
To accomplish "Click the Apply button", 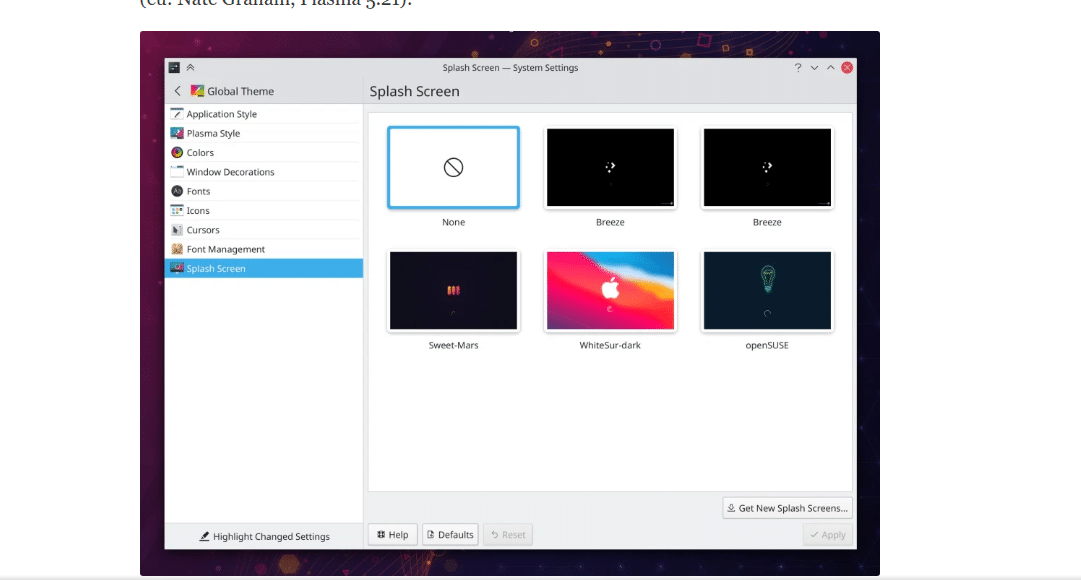I will pyautogui.click(x=827, y=534).
